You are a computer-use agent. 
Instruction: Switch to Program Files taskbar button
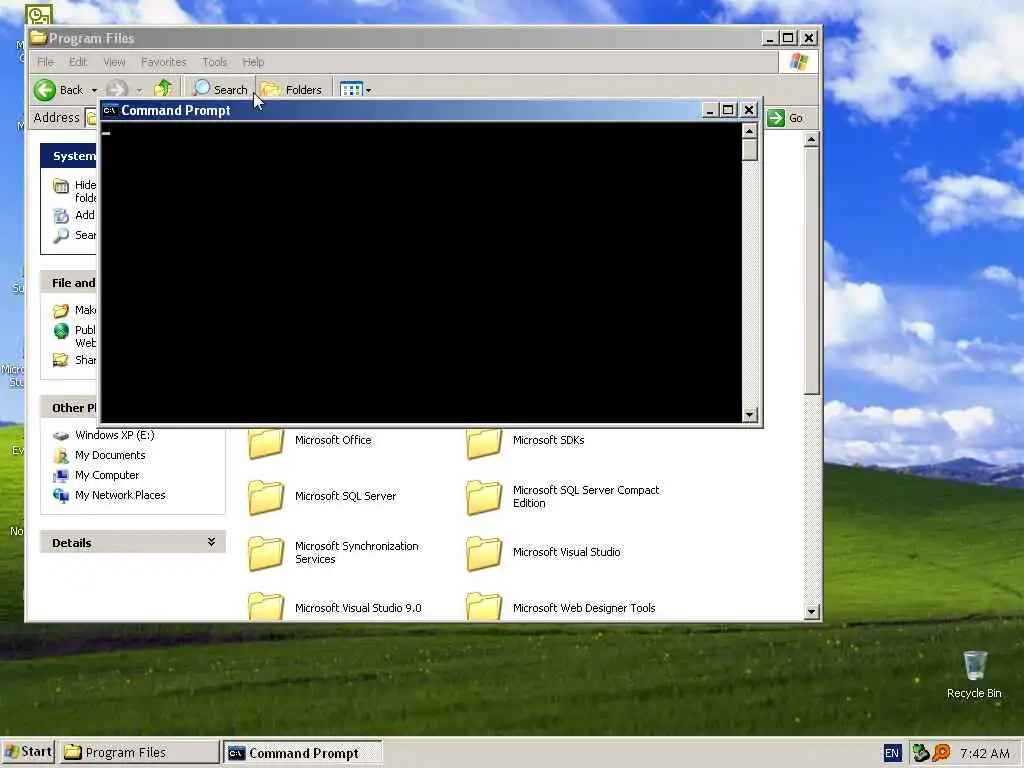tap(139, 752)
